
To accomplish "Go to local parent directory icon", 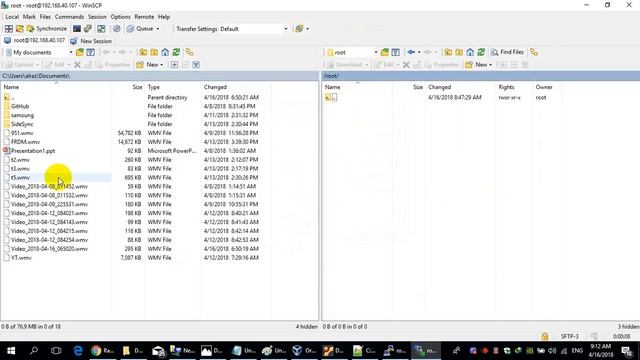I will [143, 52].
